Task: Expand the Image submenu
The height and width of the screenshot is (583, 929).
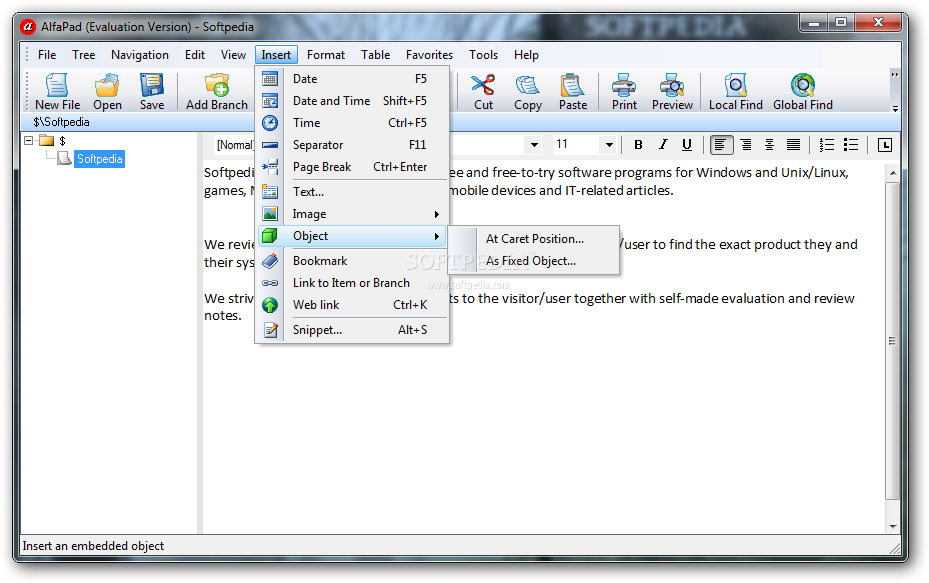Action: point(353,214)
